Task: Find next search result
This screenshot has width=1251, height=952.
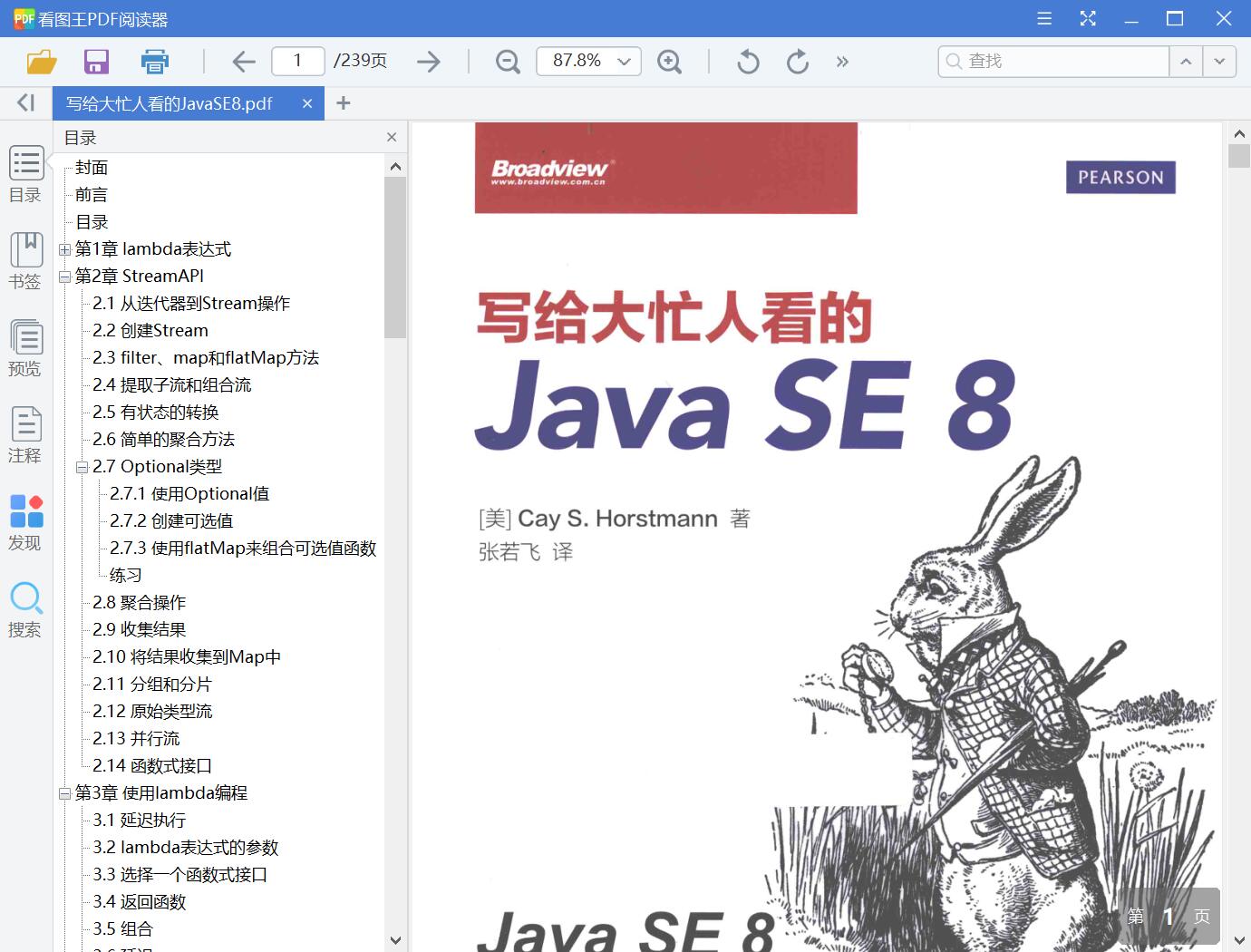Action: (x=1219, y=61)
